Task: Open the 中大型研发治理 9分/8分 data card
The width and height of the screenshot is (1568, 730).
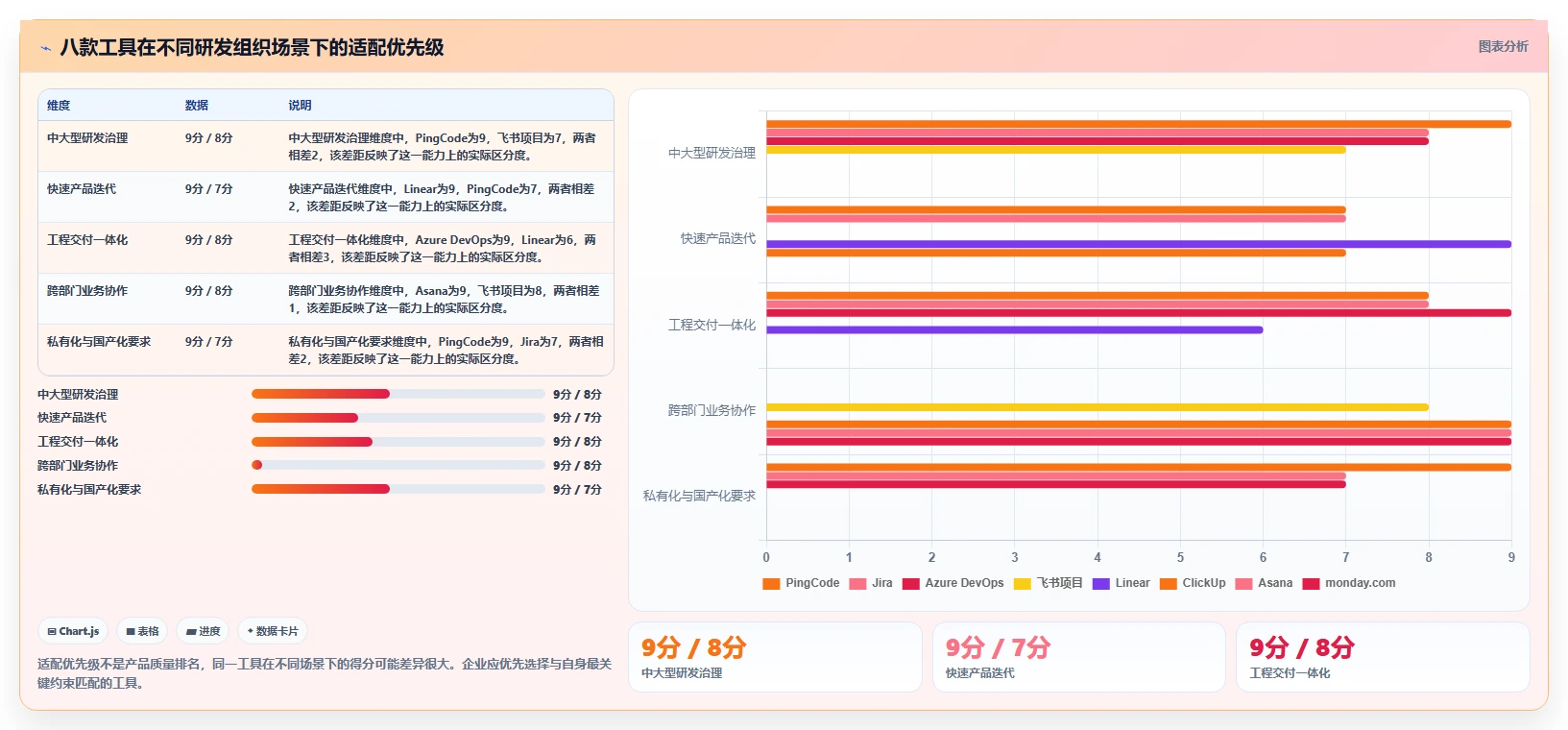Action: [775, 657]
